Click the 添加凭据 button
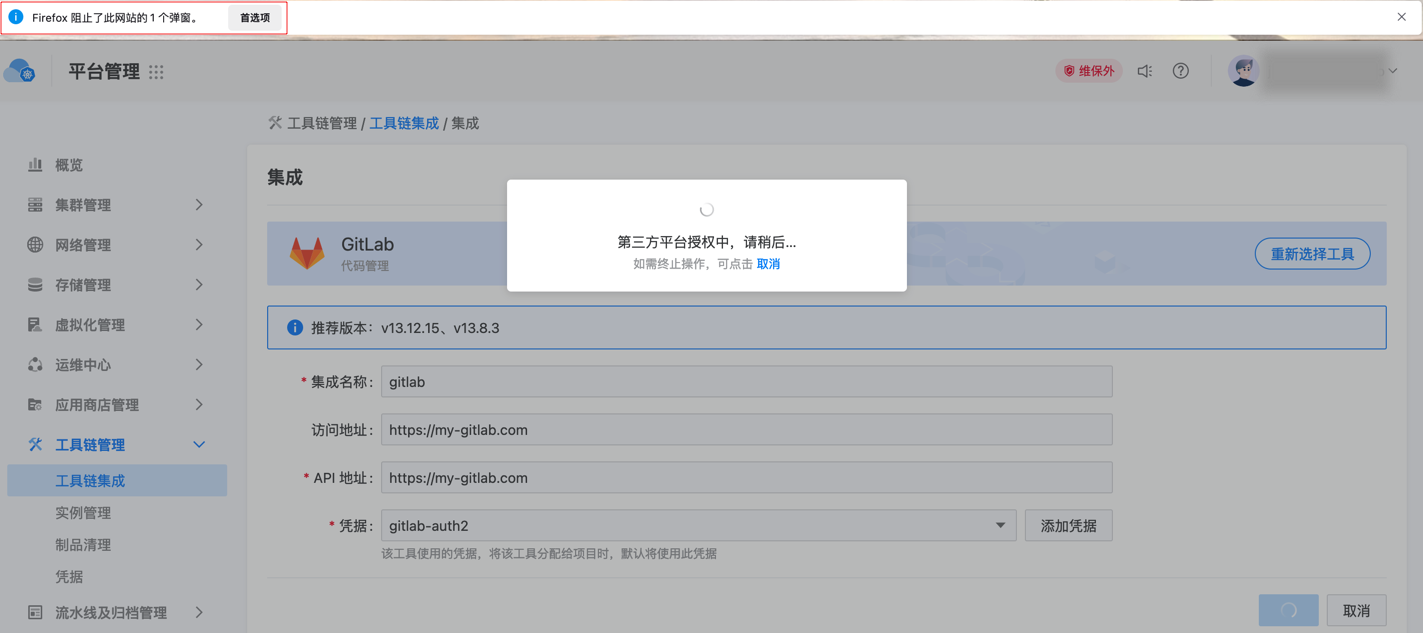The width and height of the screenshot is (1423, 633). coord(1068,526)
